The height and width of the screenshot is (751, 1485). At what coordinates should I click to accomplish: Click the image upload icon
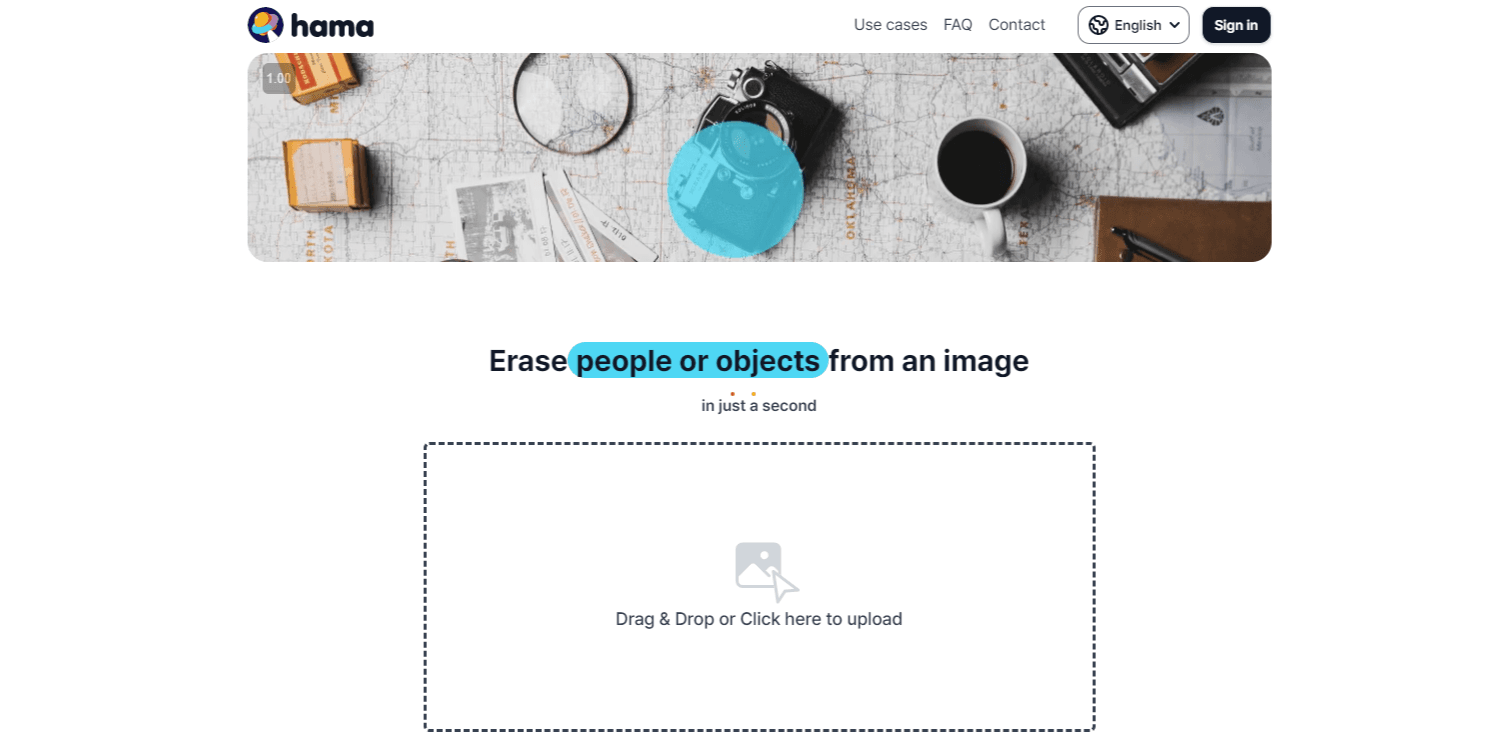pyautogui.click(x=767, y=572)
